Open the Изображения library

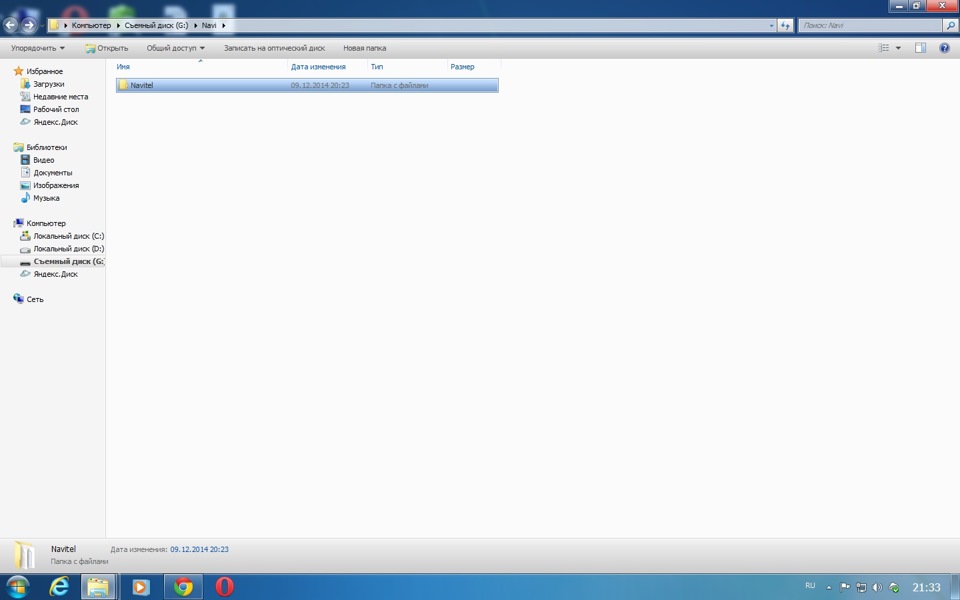56,185
